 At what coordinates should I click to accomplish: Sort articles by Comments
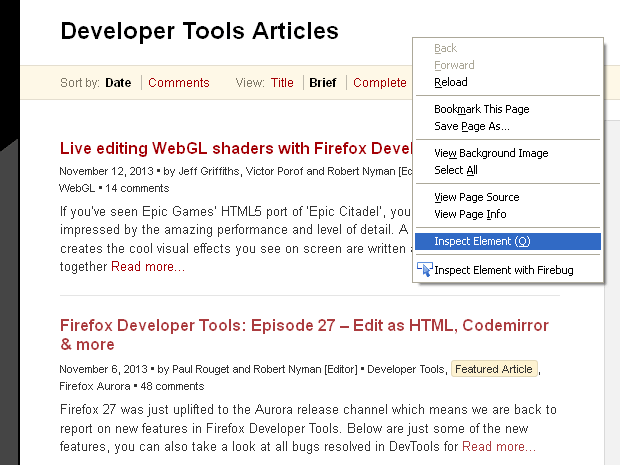click(179, 83)
